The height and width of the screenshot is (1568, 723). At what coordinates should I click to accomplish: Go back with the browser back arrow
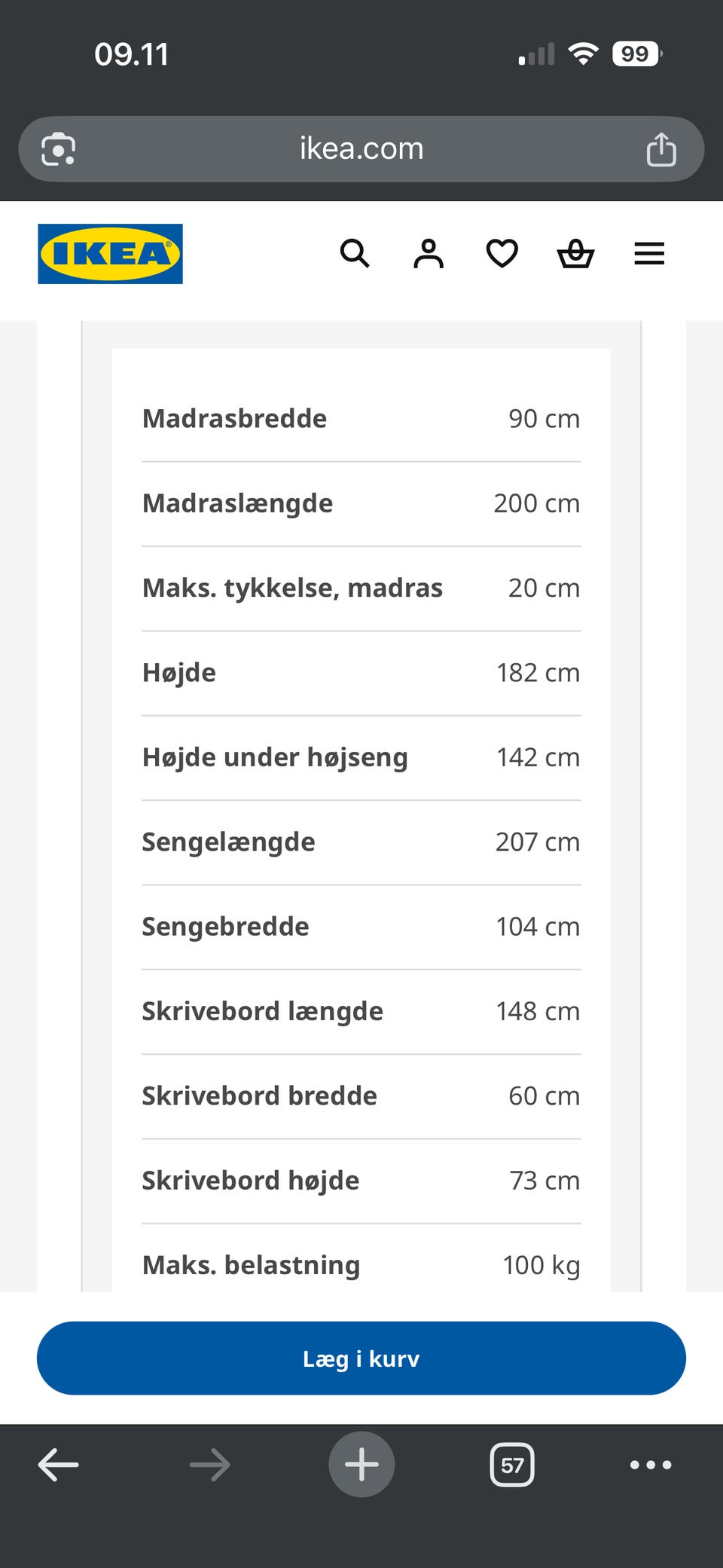(x=59, y=1465)
